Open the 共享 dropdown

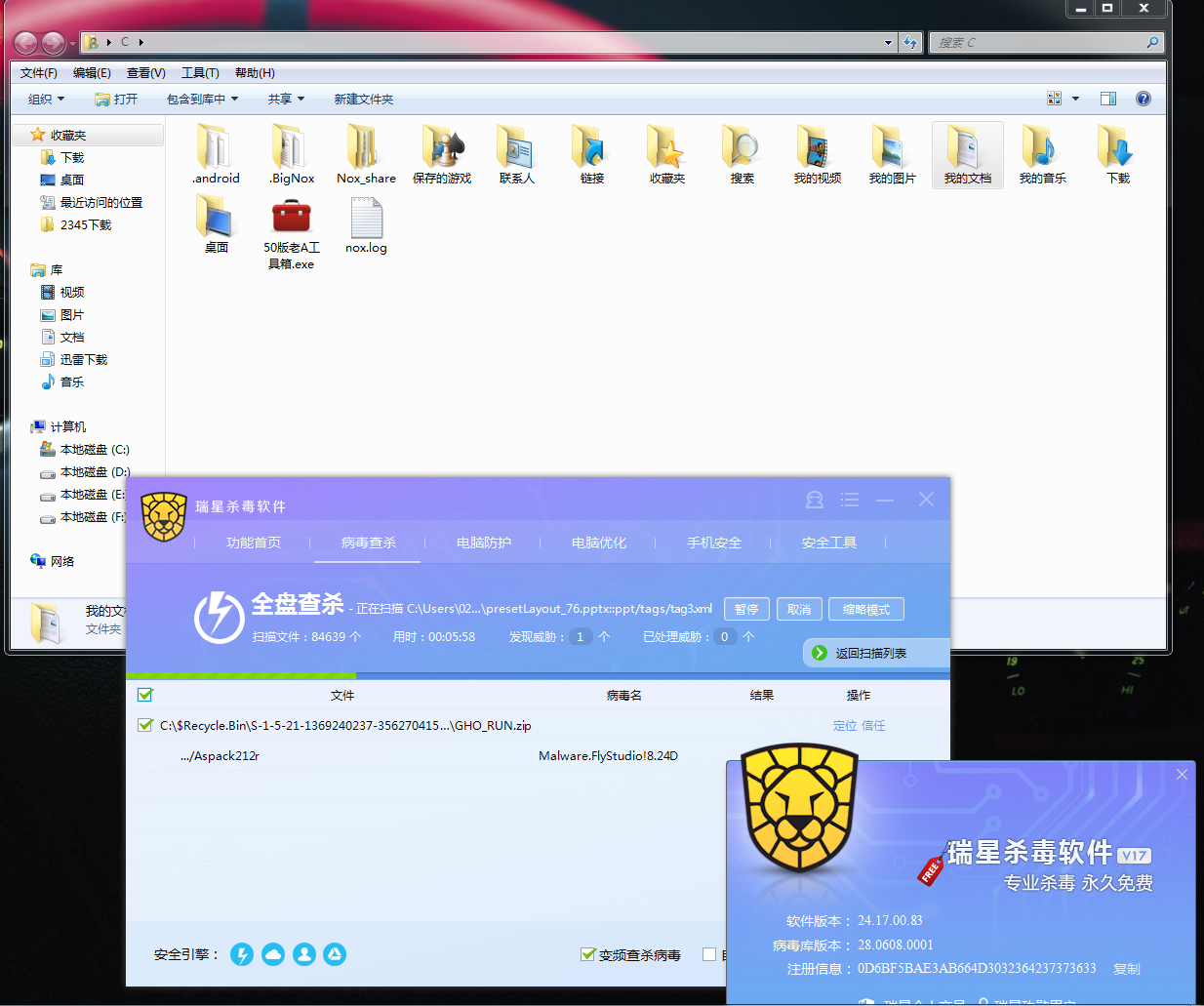point(286,99)
